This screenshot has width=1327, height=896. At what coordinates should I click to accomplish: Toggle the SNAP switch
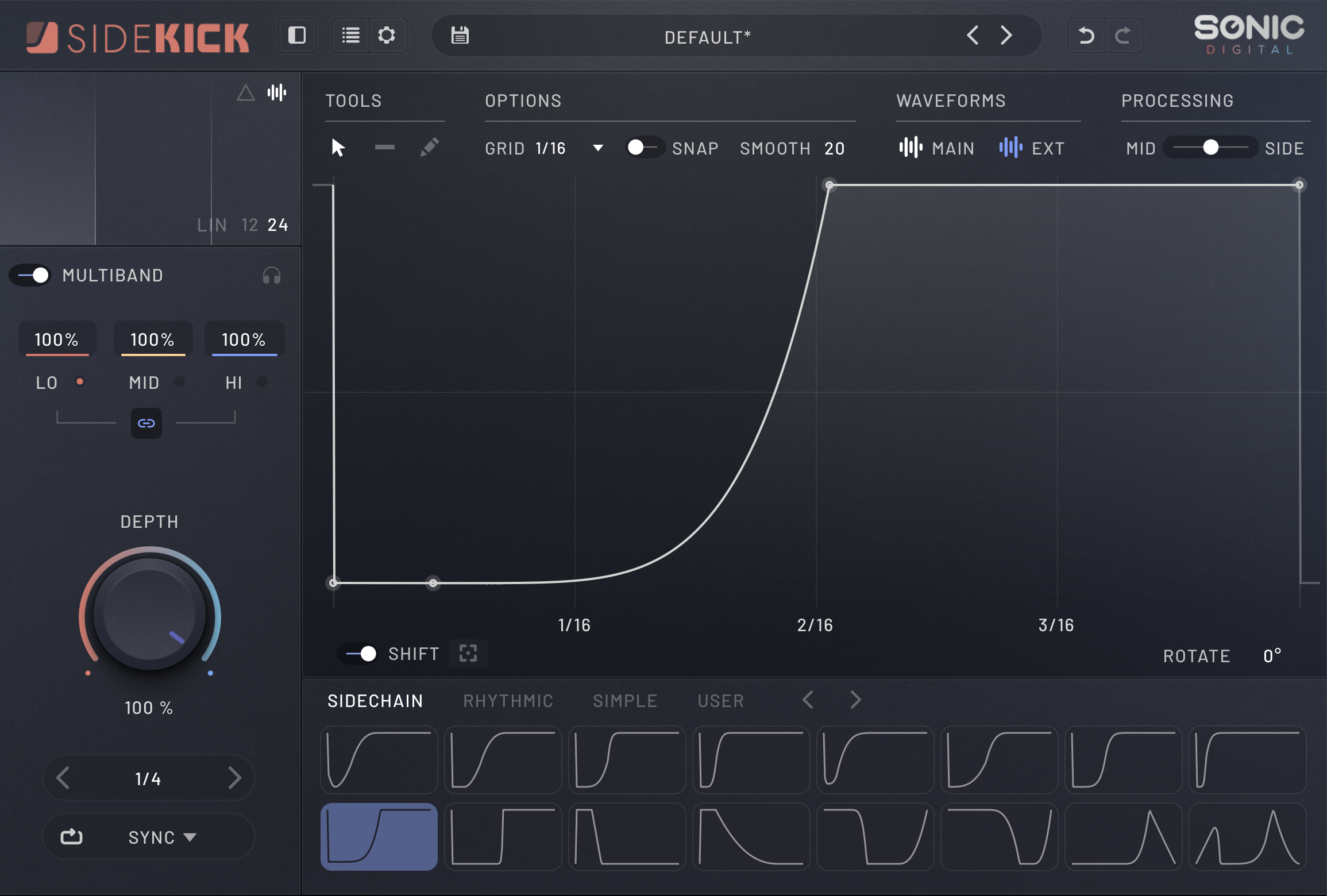[645, 148]
